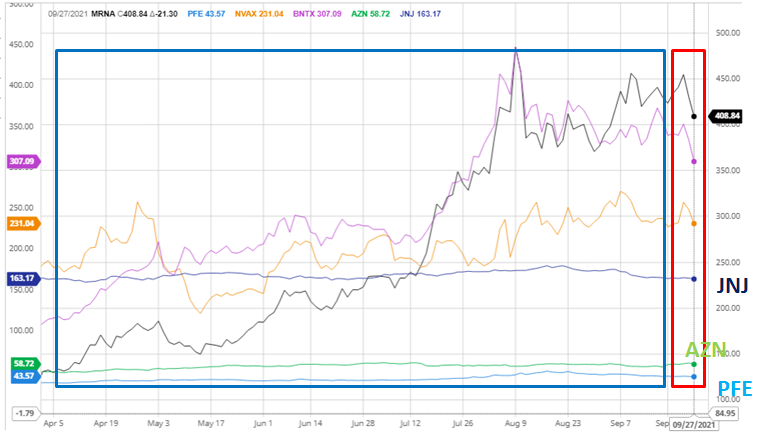The image size is (769, 436).
Task: Click the AZN green endpoint dot
Action: tap(694, 364)
